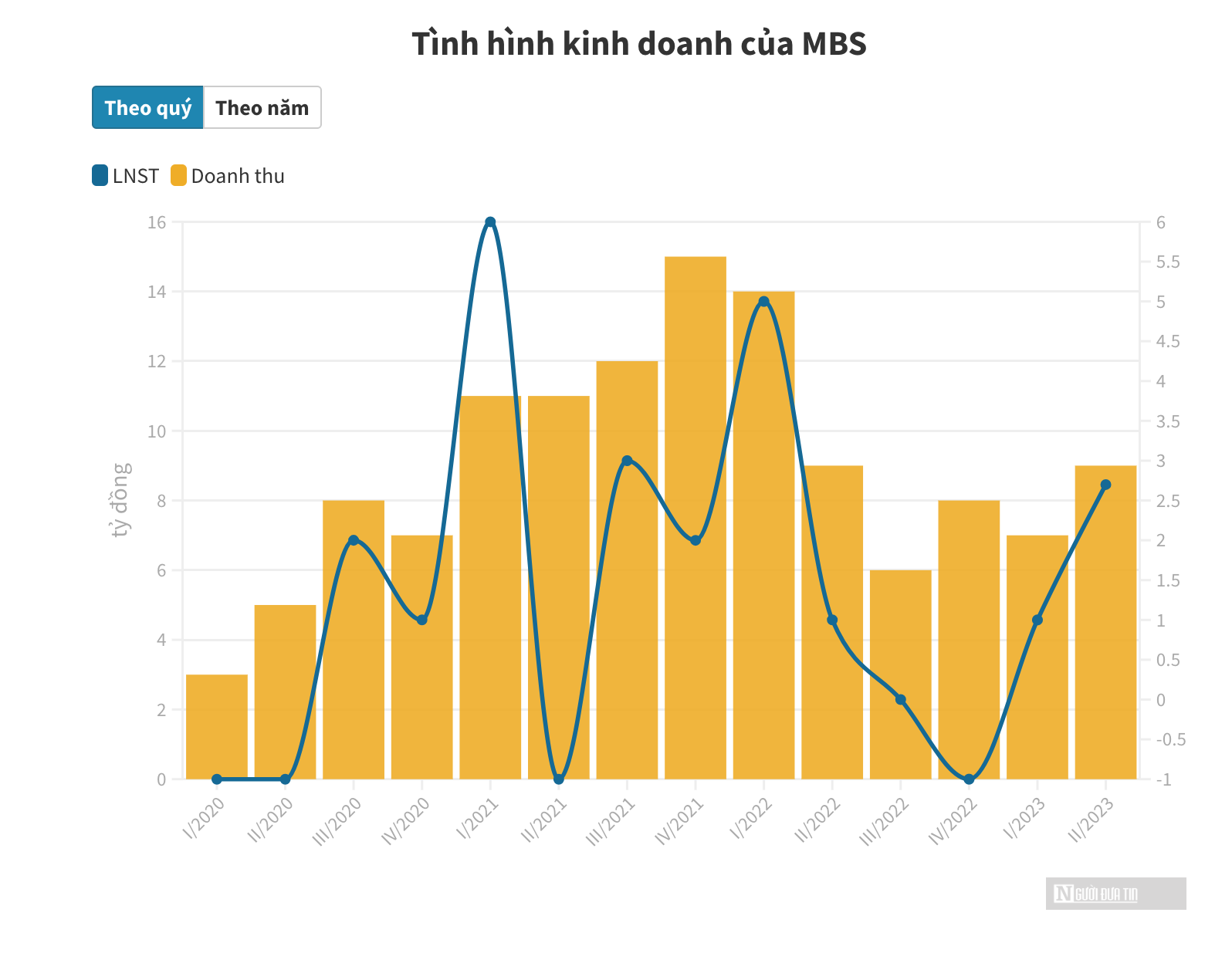Click the LNST point at III/2020

coord(354,540)
